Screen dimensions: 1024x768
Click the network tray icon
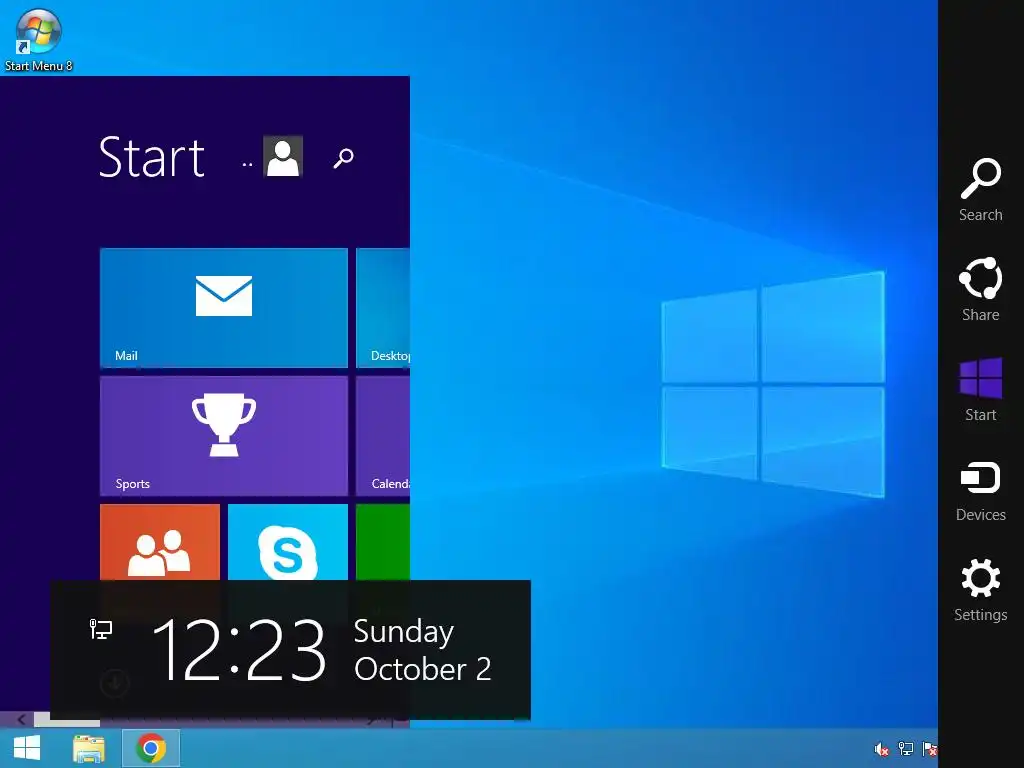coord(906,749)
